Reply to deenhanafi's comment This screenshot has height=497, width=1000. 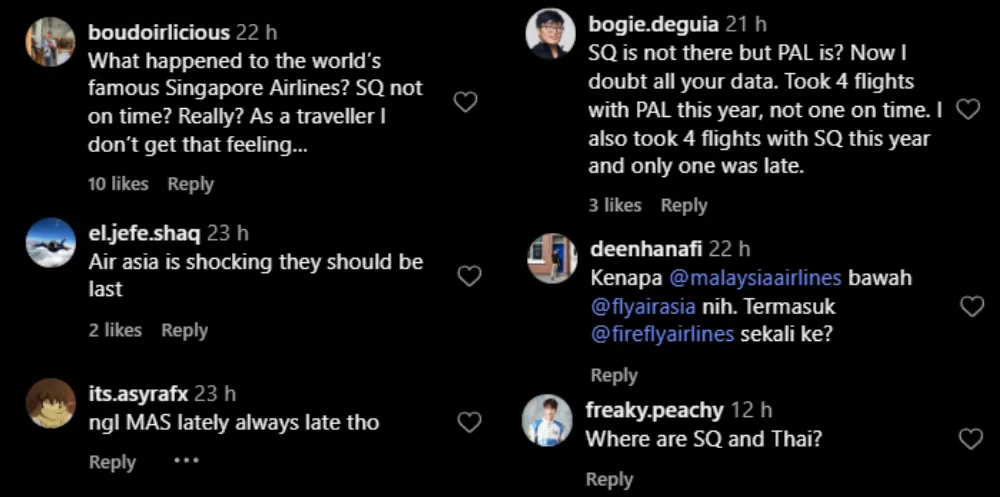point(613,375)
